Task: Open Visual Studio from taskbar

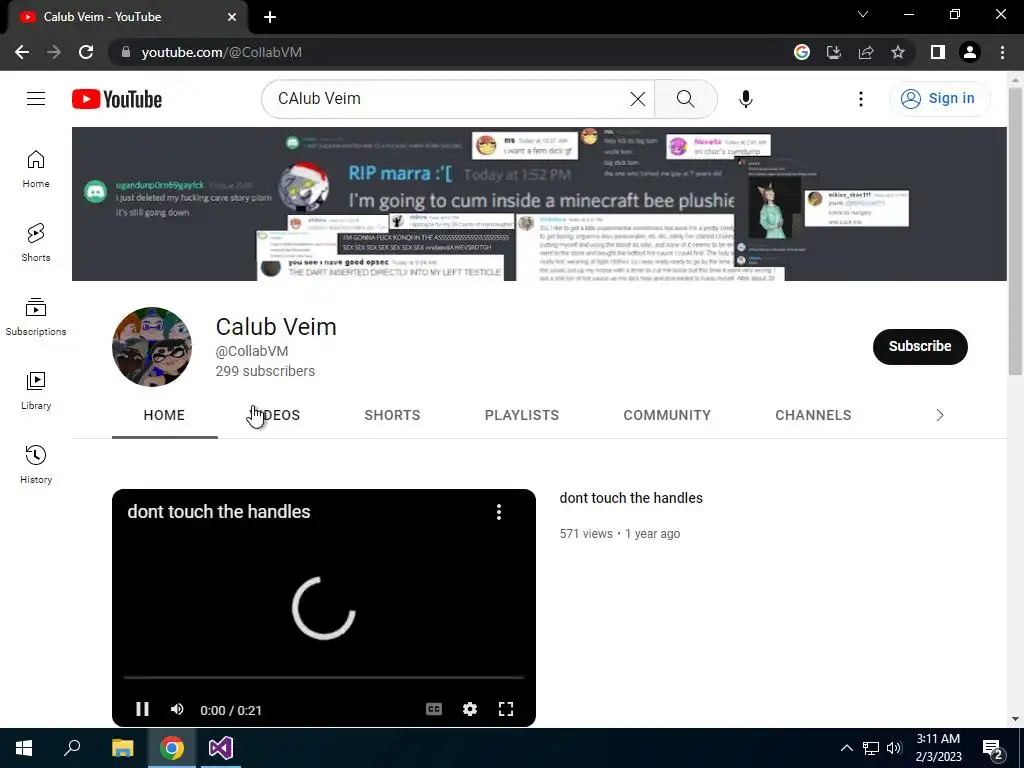Action: tap(221, 748)
